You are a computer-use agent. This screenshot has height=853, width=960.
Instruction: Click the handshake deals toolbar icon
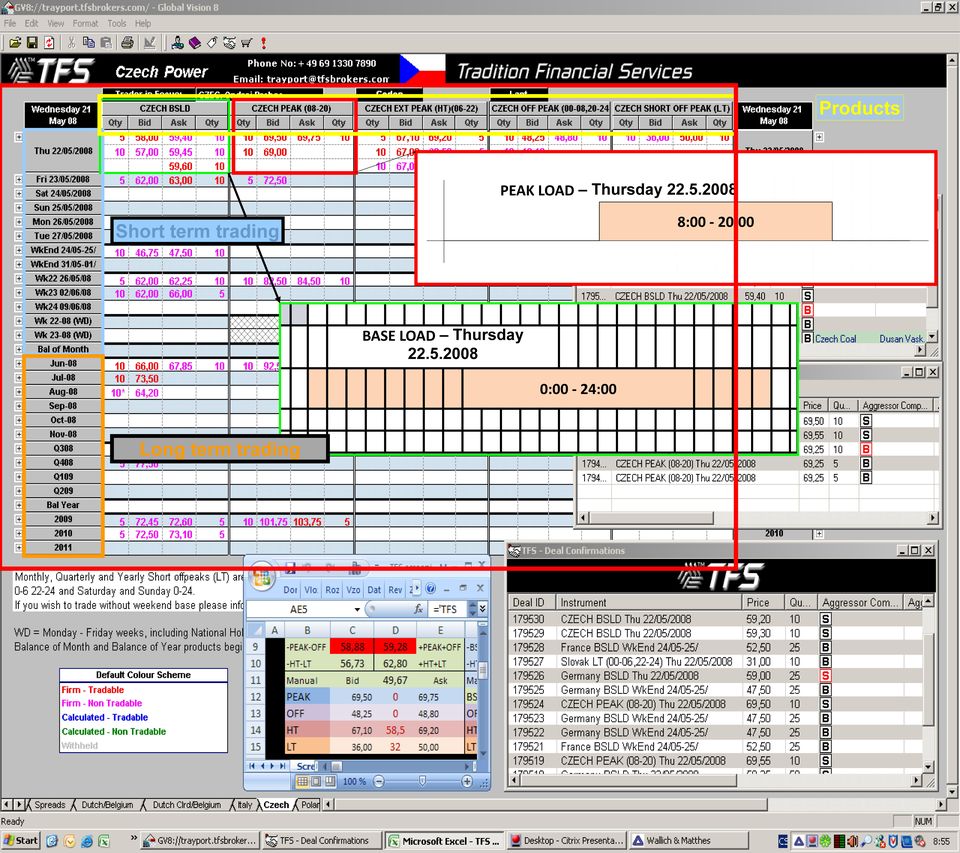[229, 43]
